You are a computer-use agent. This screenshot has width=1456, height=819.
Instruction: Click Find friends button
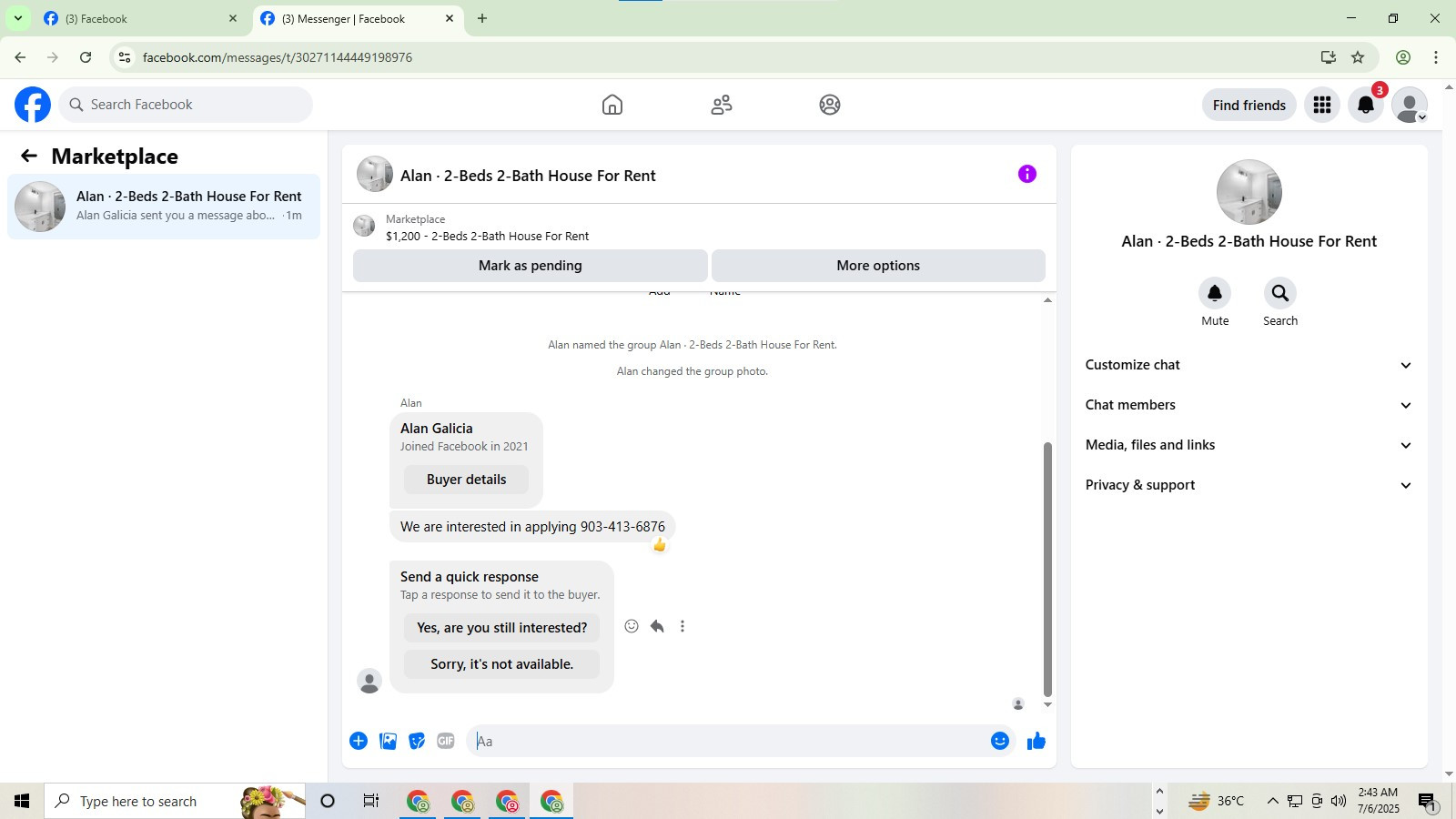[x=1249, y=105]
